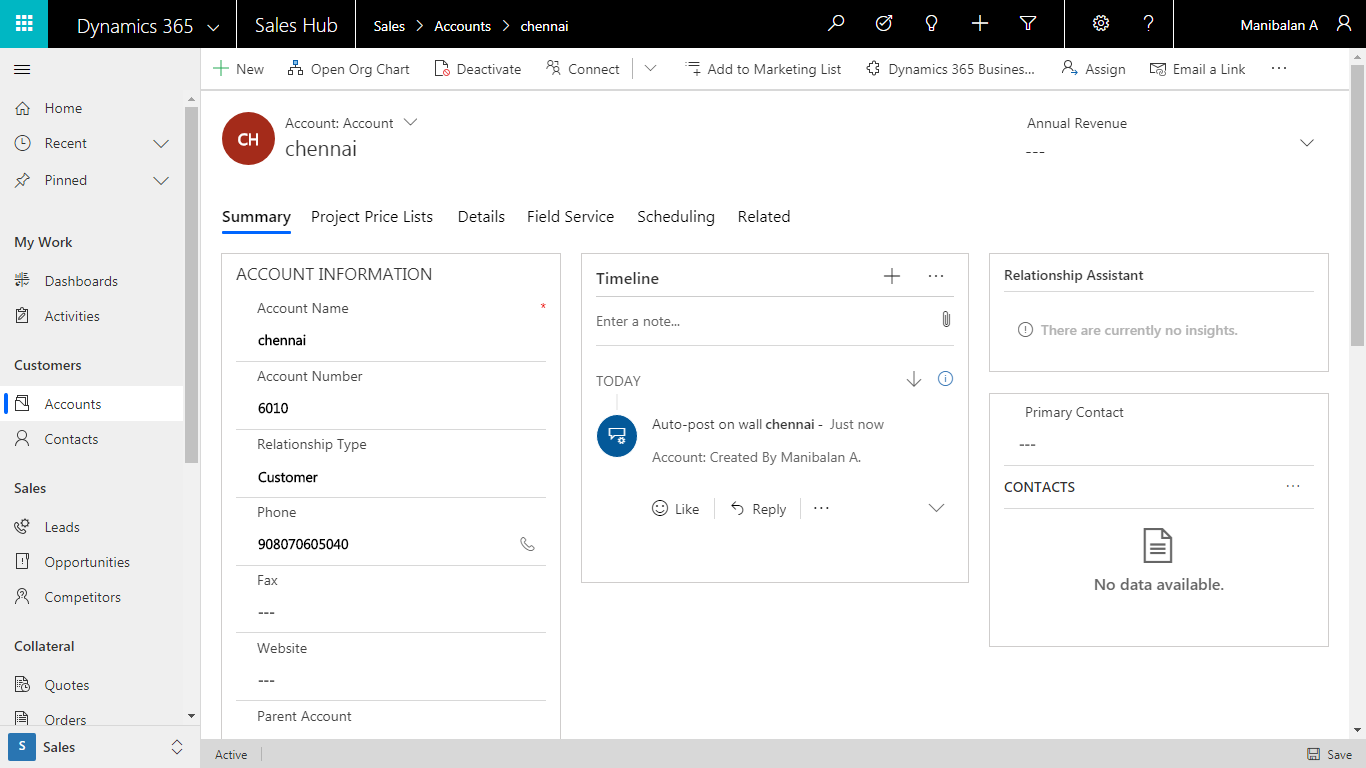Image resolution: width=1366 pixels, height=768 pixels.
Task: Switch to the Details tab
Action: [x=481, y=216]
